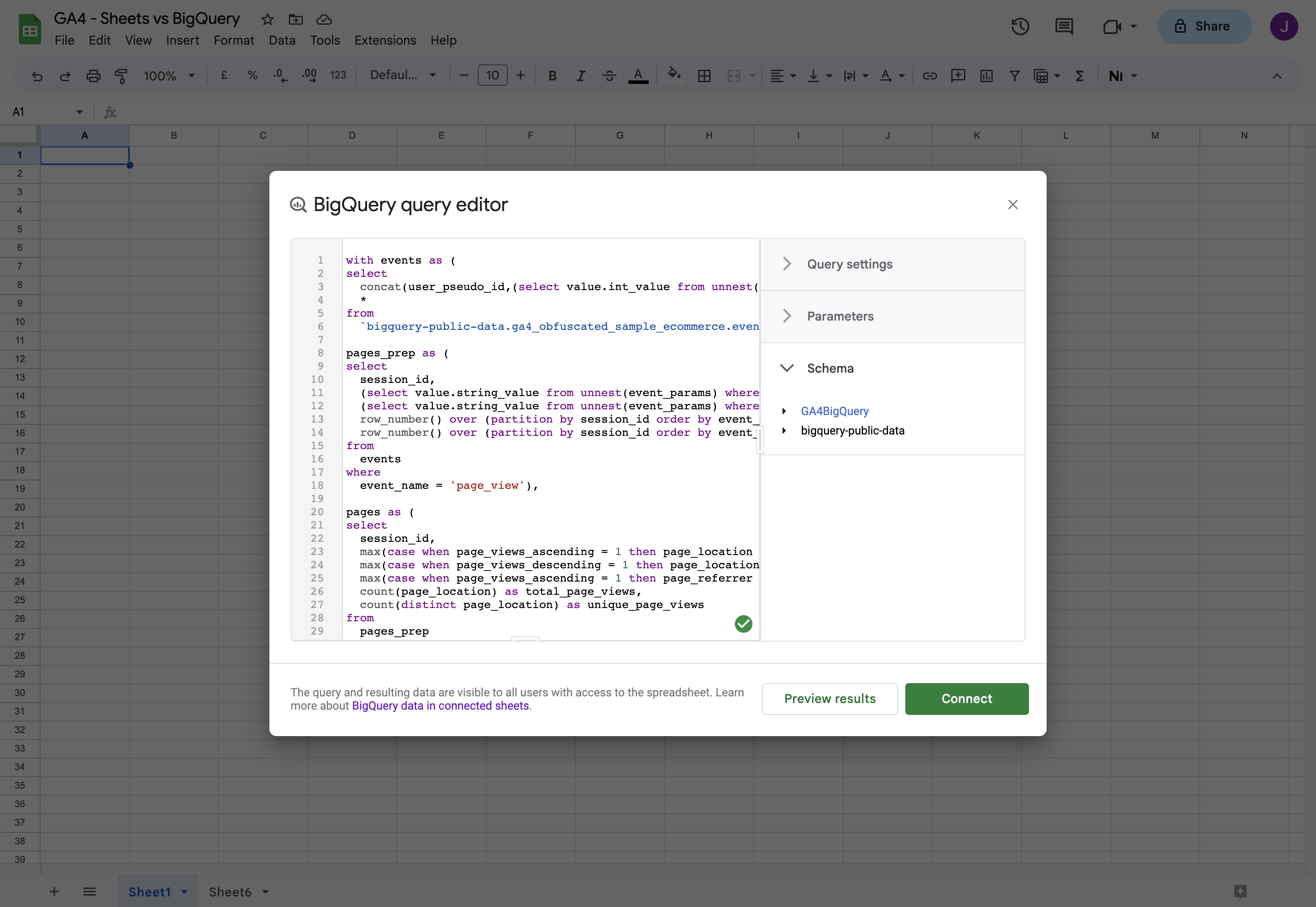Switch to the Sheet6 tab

[230, 892]
